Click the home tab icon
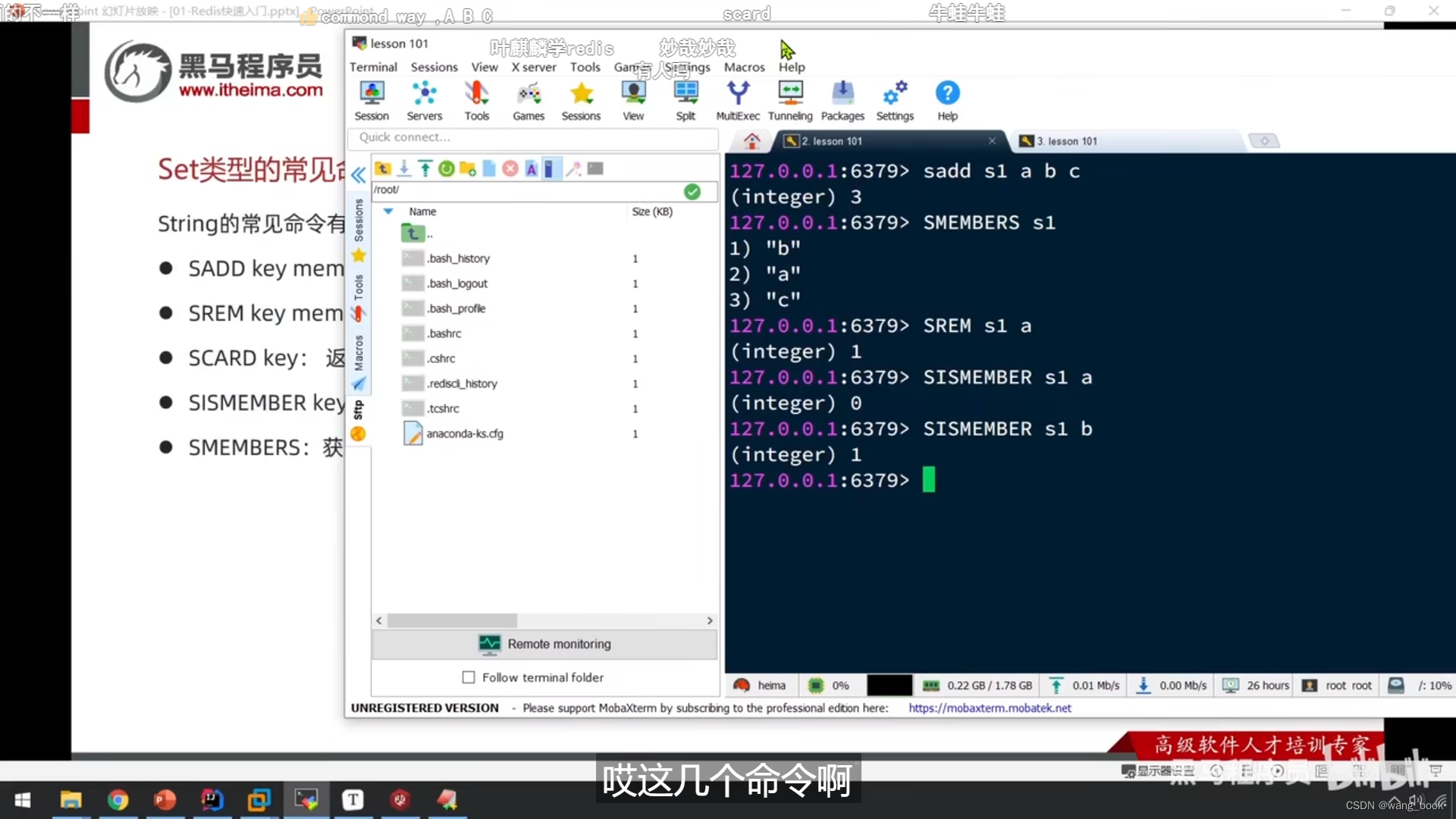 click(752, 141)
